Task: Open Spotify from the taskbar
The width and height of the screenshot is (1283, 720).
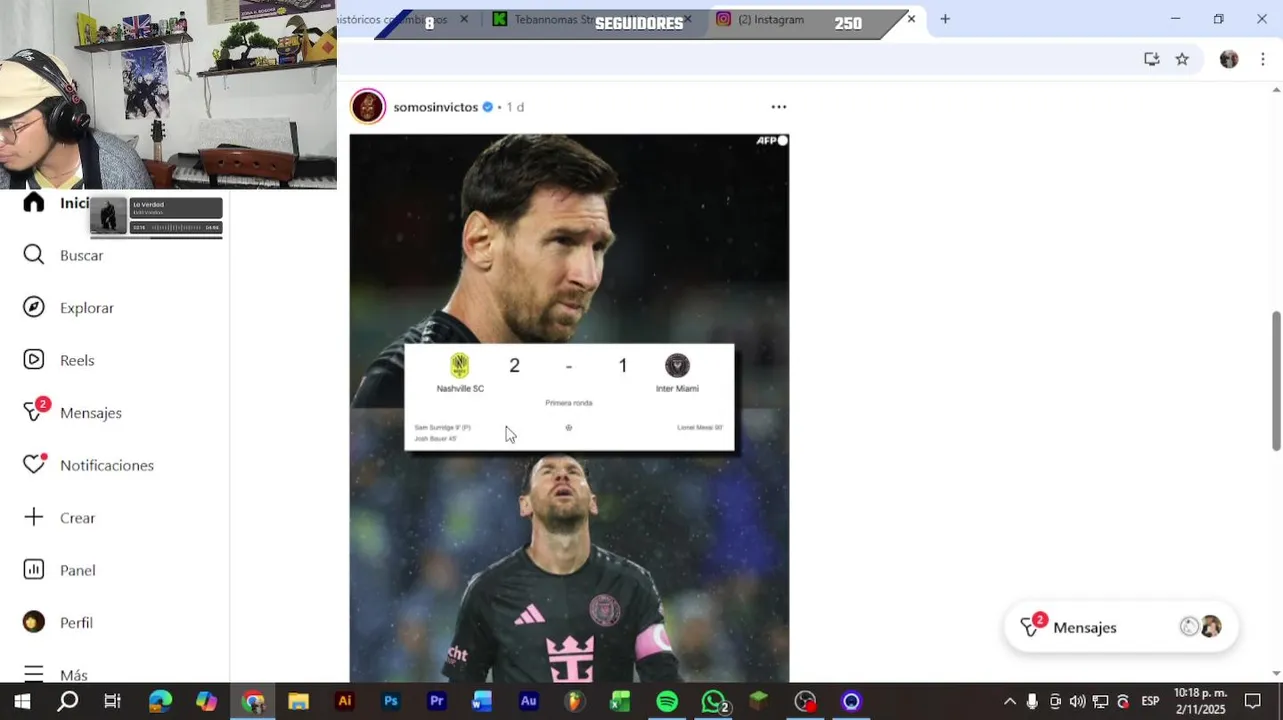Action: [x=667, y=702]
